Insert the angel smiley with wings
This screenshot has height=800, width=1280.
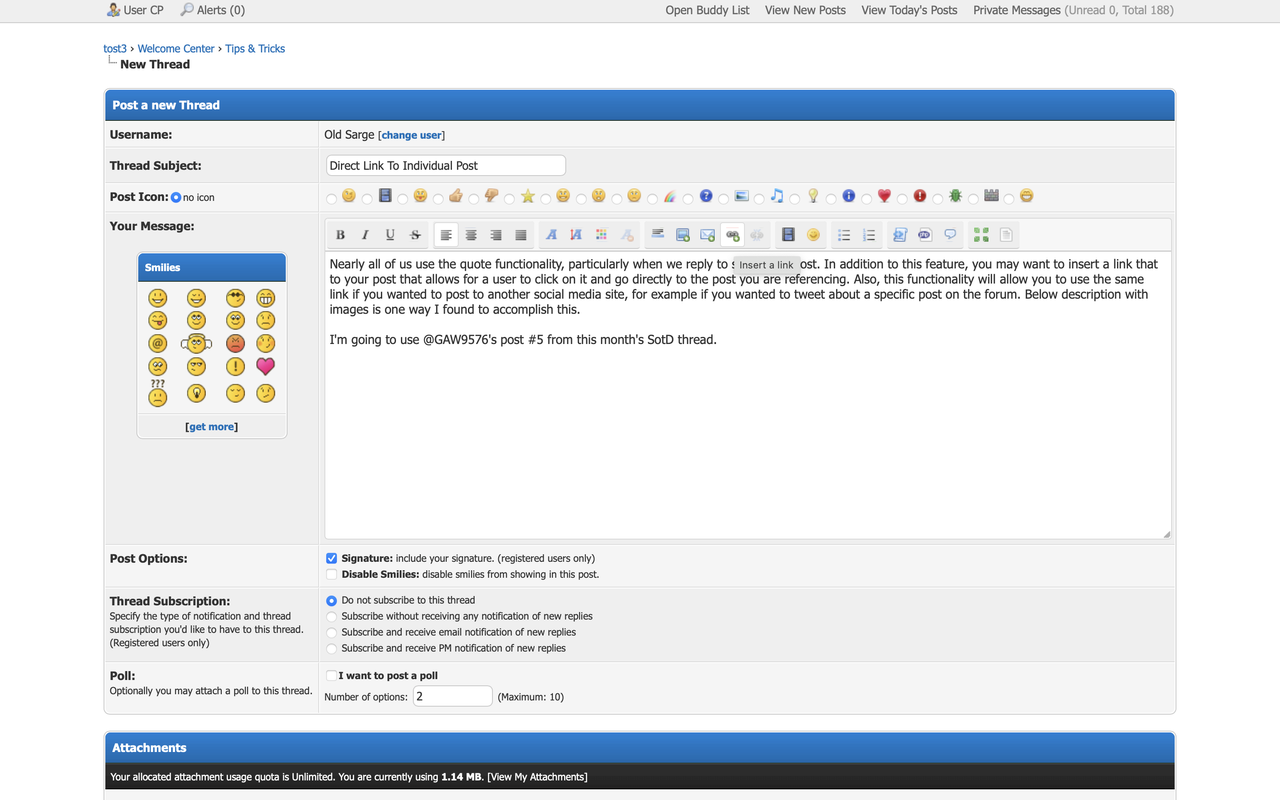click(x=196, y=343)
